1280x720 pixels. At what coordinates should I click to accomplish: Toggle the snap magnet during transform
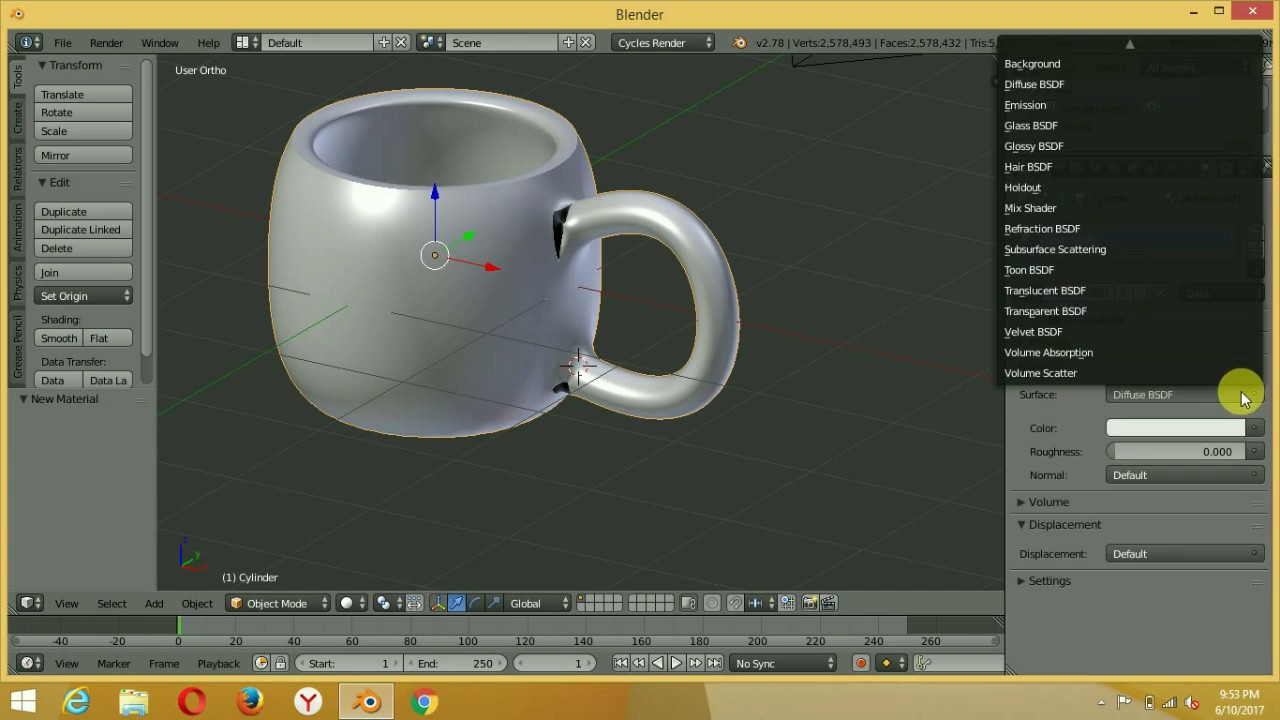735,603
